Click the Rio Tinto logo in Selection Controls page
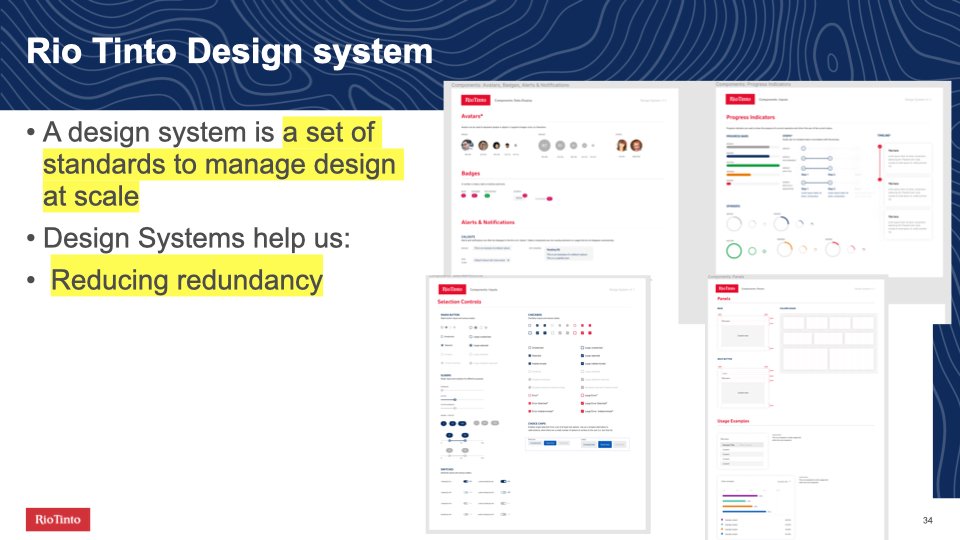This screenshot has height=540, width=960. pyautogui.click(x=452, y=289)
